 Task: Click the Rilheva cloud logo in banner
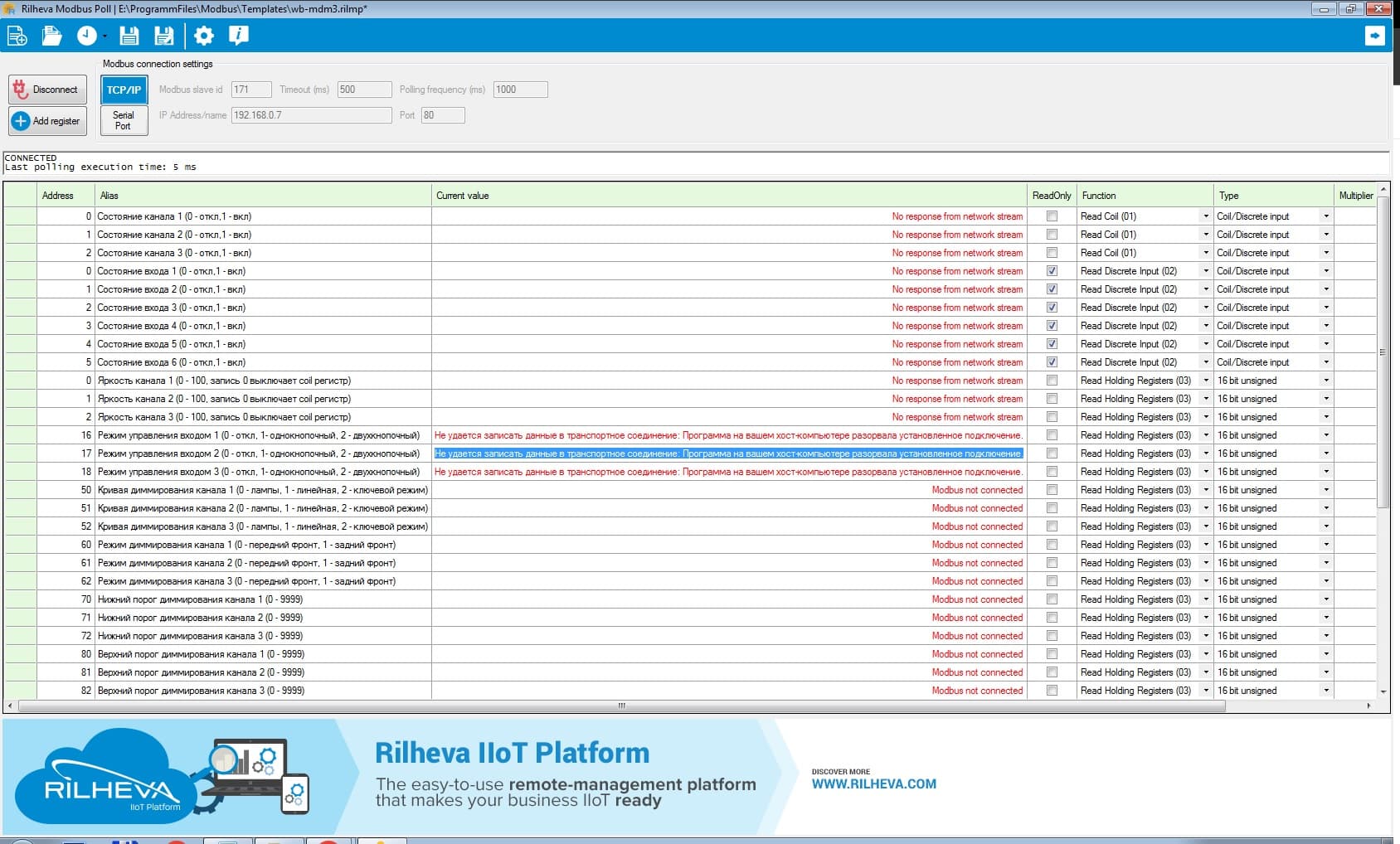(x=105, y=777)
